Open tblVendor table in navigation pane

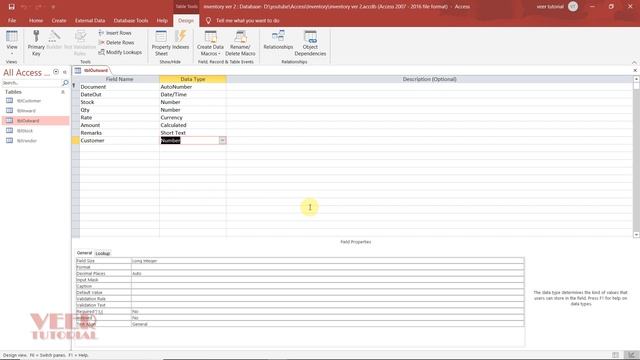[27, 141]
